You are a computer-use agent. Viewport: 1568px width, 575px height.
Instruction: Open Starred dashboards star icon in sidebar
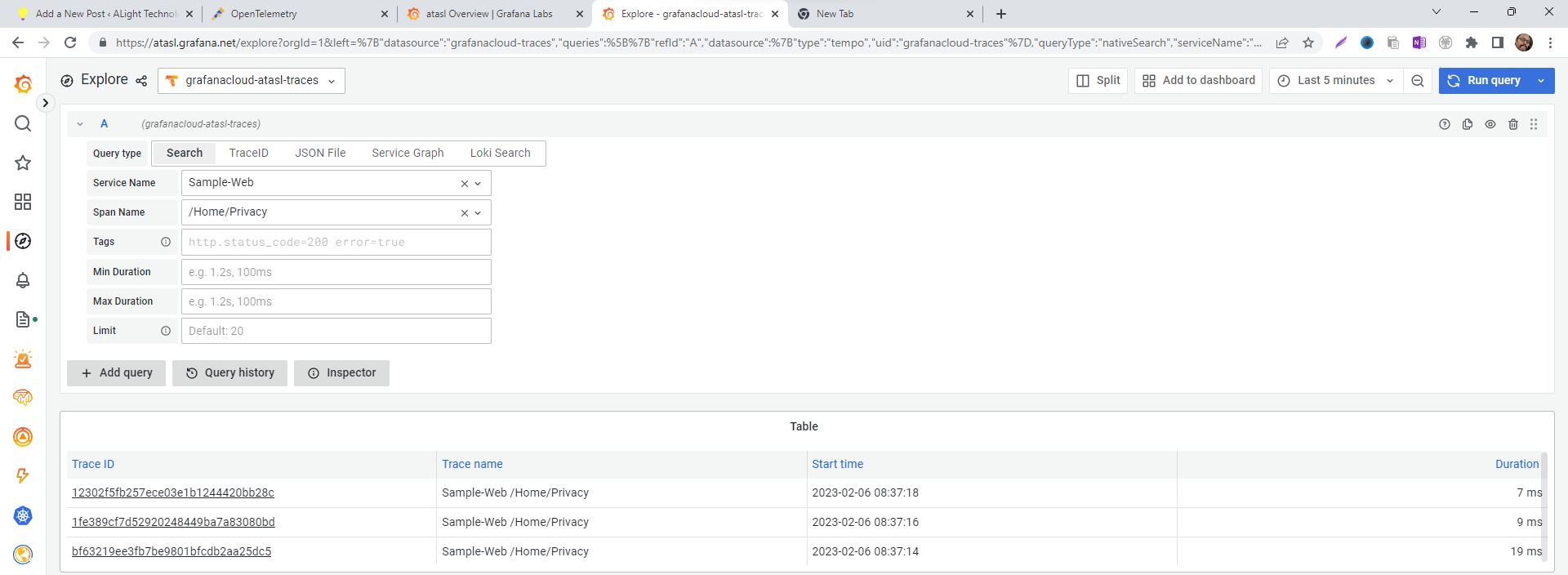(23, 163)
